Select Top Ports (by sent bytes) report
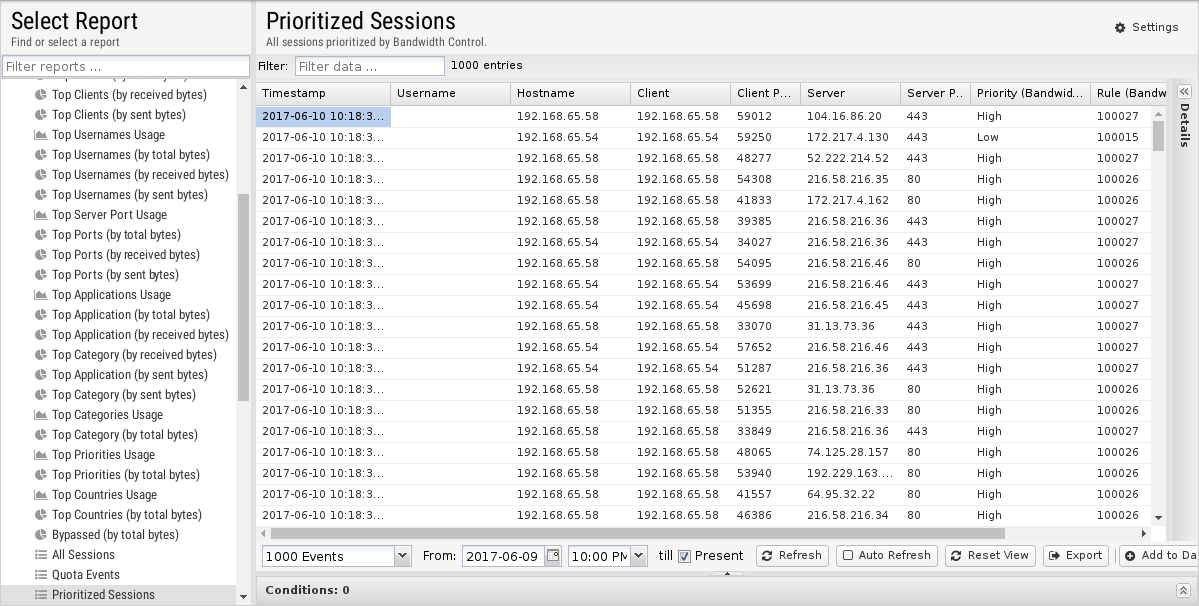Screen dimensions: 1199x606 pos(115,274)
